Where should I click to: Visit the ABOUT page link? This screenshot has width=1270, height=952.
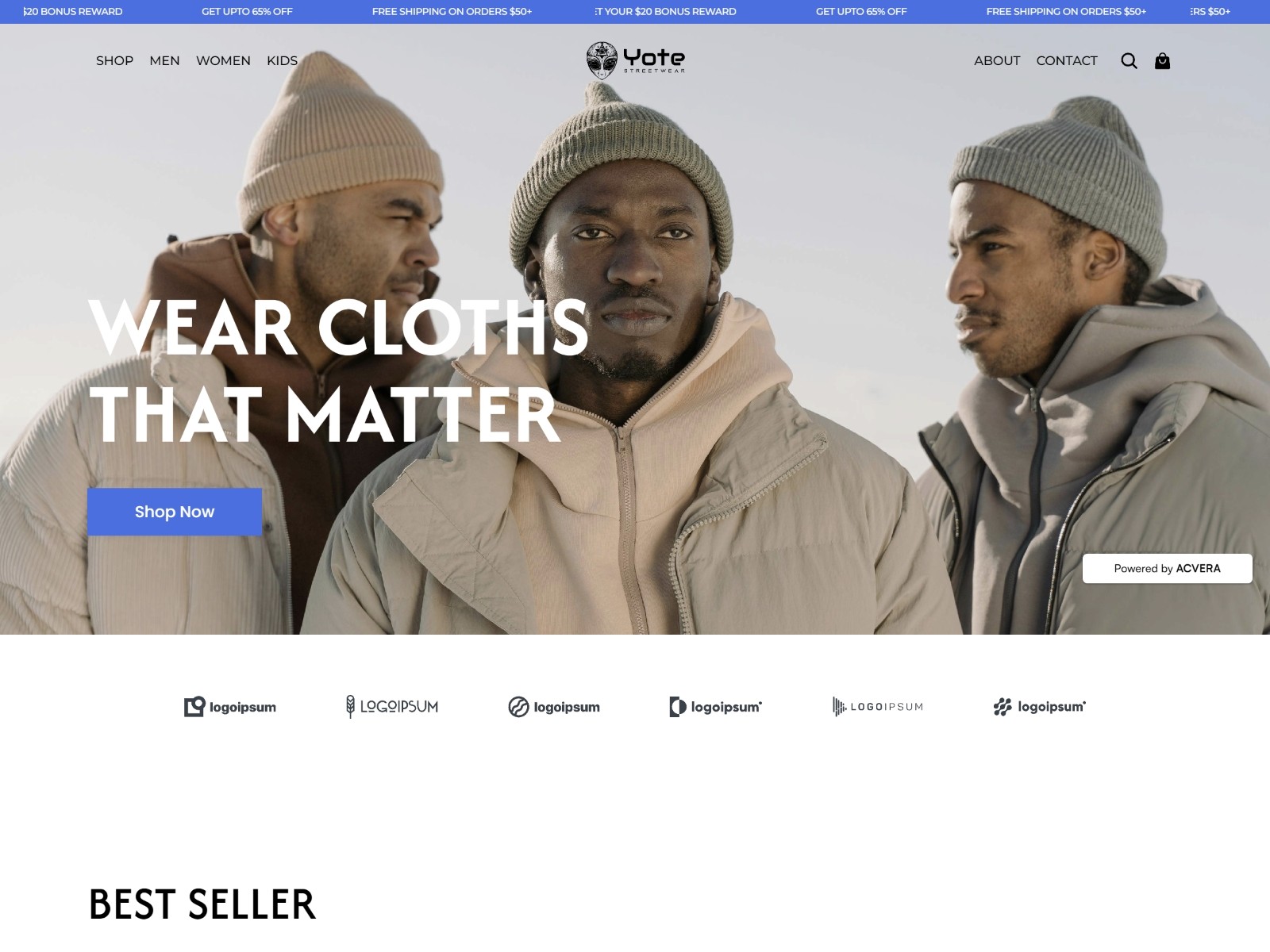coord(997,61)
